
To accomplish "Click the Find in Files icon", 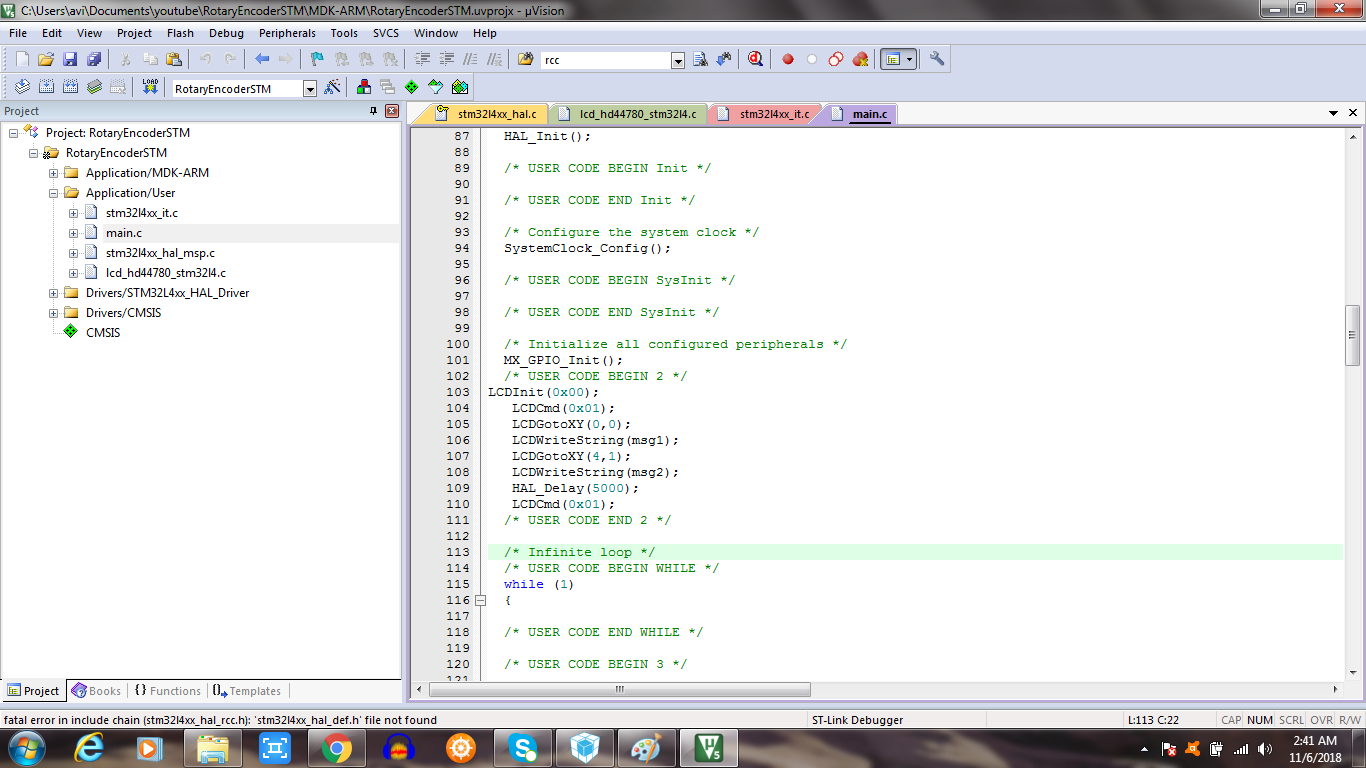I will (525, 59).
